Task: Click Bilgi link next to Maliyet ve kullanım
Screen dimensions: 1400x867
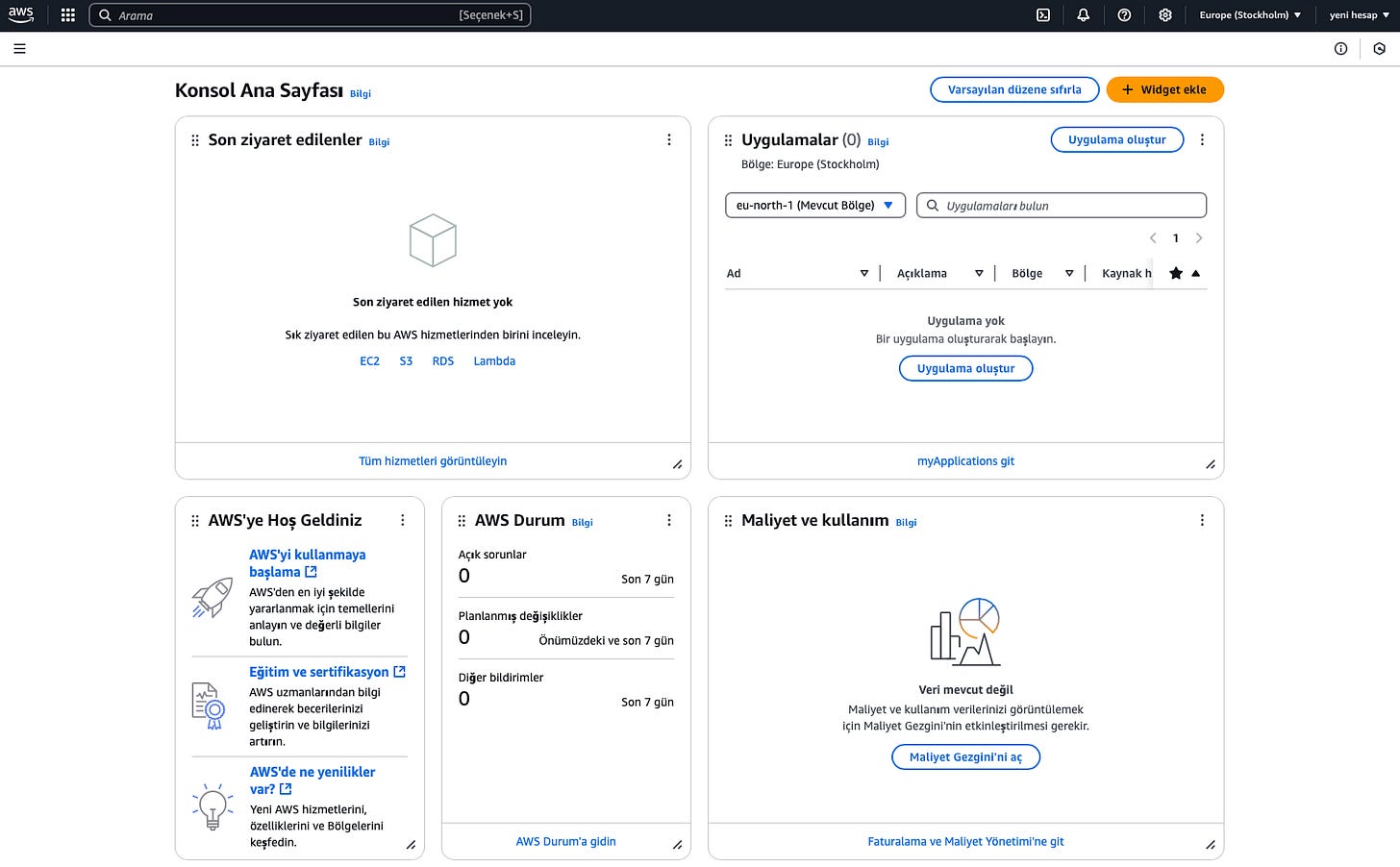Action: coord(907,523)
